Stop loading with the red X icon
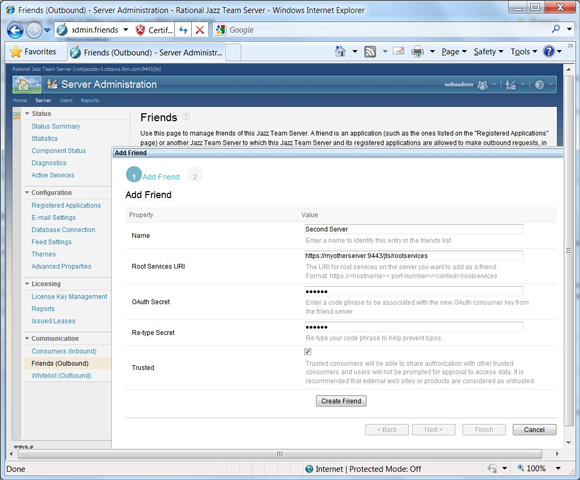The width and height of the screenshot is (580, 480). pyautogui.click(x=200, y=30)
